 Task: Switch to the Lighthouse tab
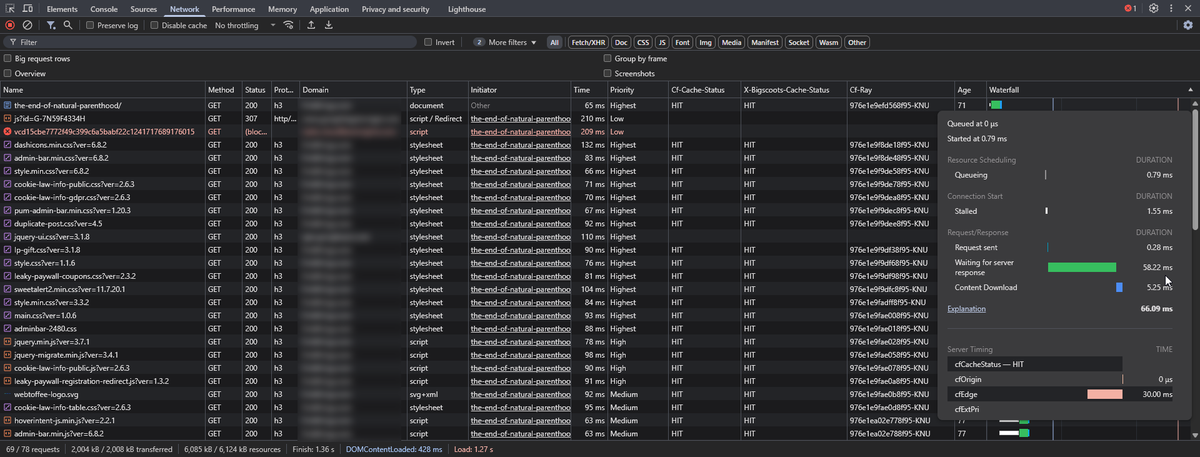click(x=467, y=9)
